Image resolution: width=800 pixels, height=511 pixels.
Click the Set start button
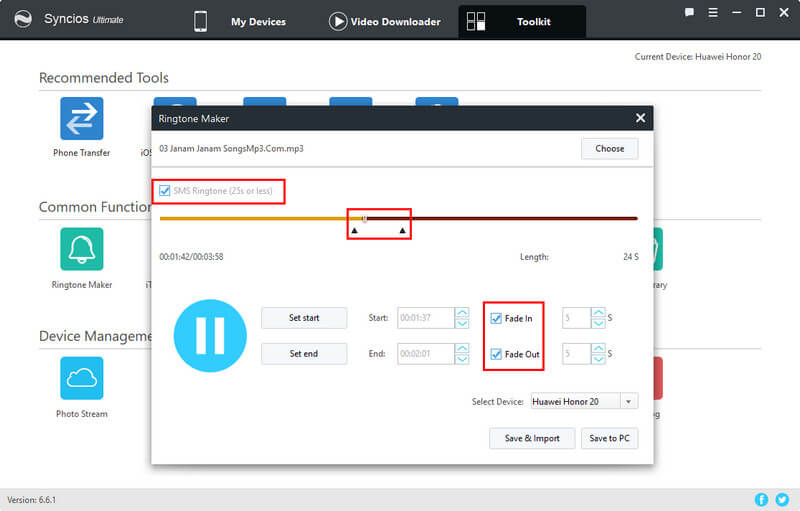[304, 318]
